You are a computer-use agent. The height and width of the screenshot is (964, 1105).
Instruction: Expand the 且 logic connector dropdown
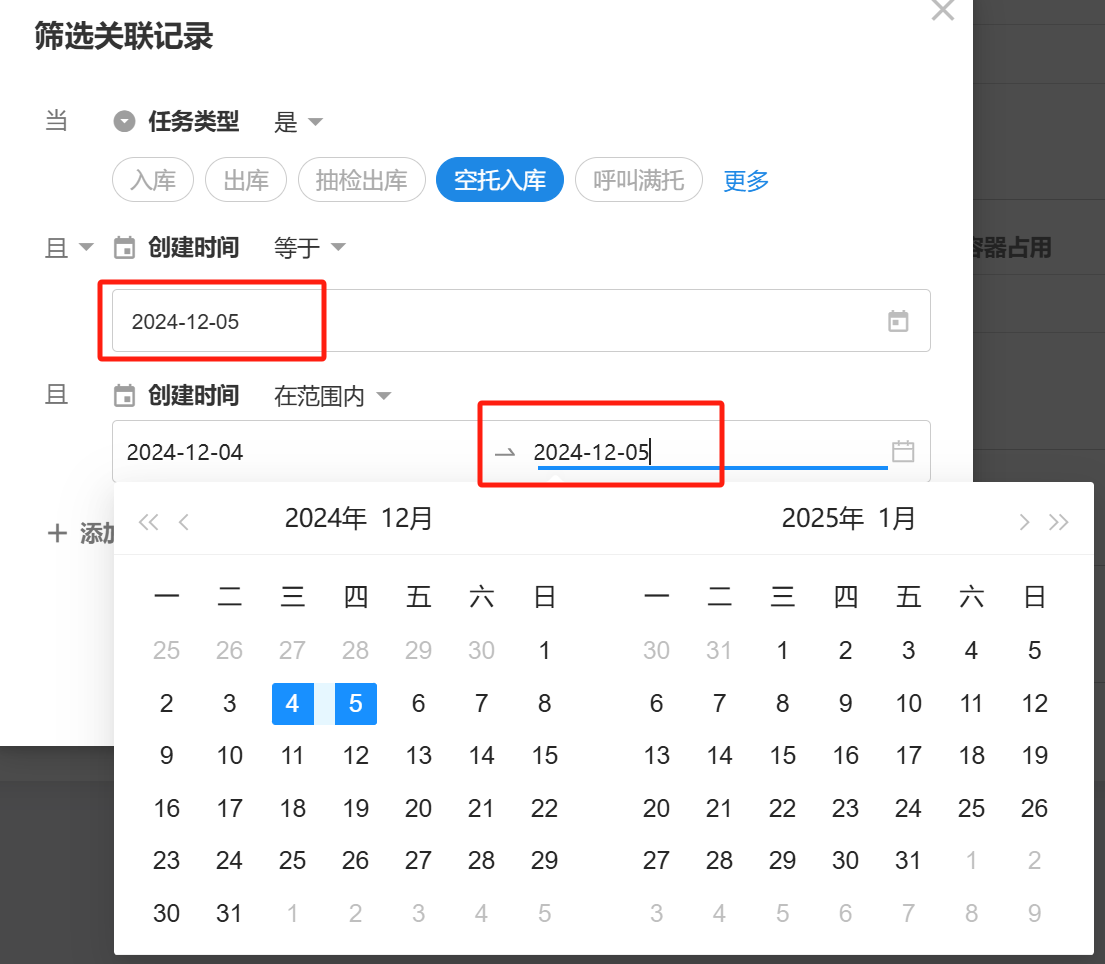click(69, 247)
